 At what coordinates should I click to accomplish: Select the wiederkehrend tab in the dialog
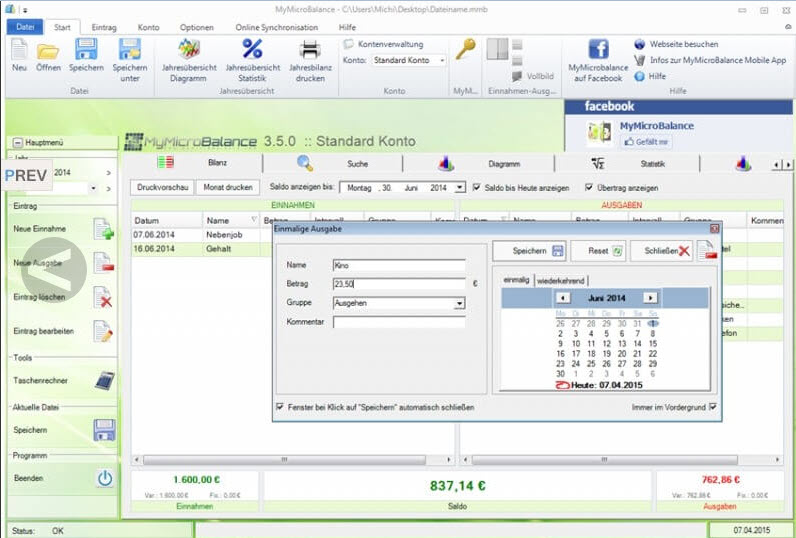click(560, 280)
